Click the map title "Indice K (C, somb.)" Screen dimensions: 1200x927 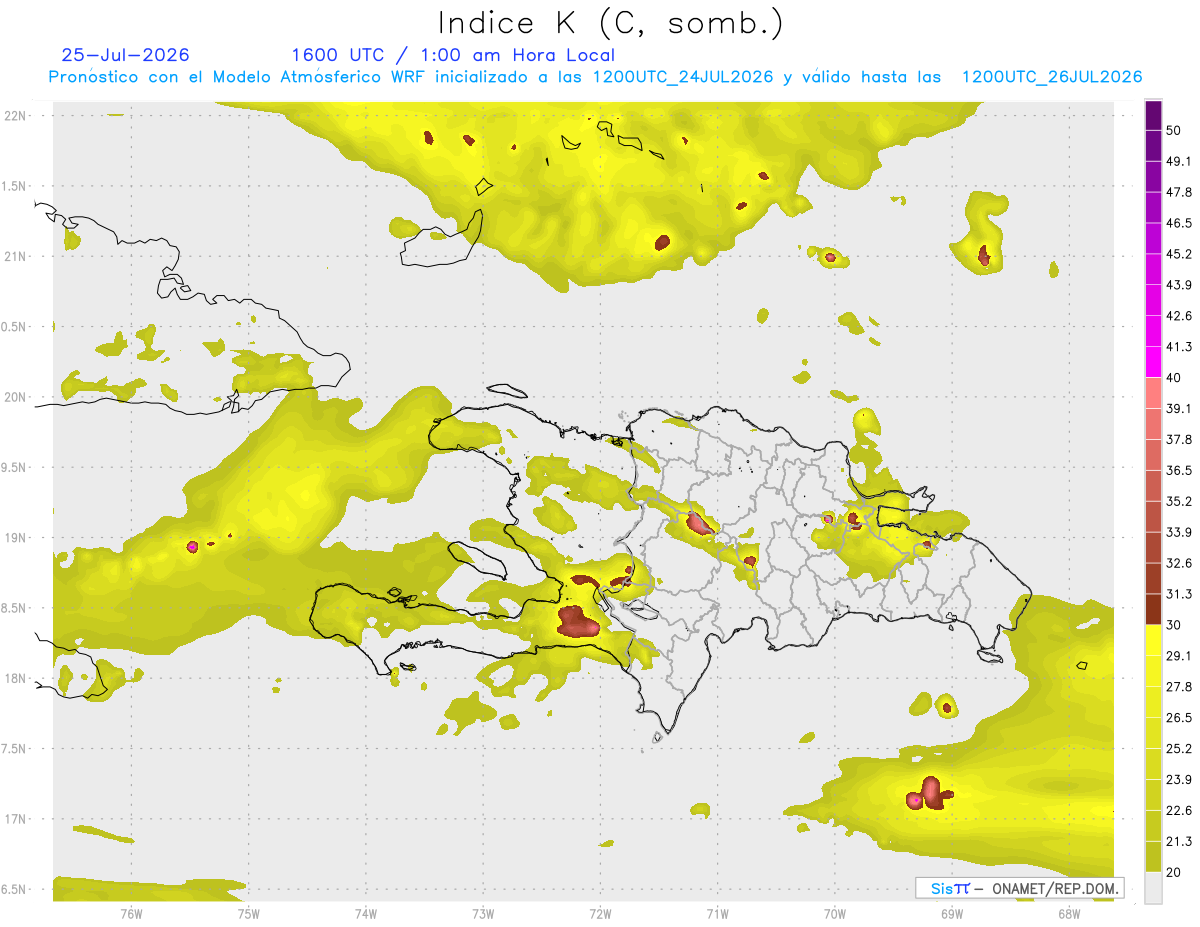point(610,23)
